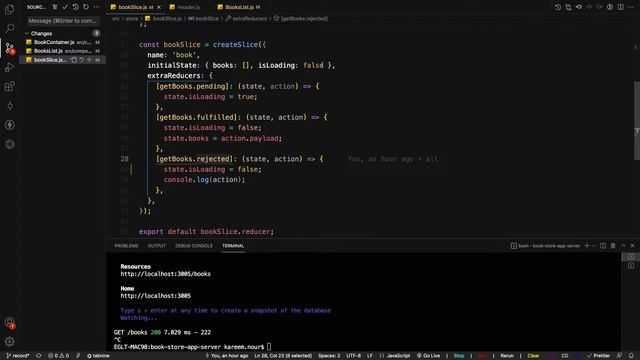Open the DEBUG CONSOLE panel tab
640x360 pixels.
tap(194, 246)
